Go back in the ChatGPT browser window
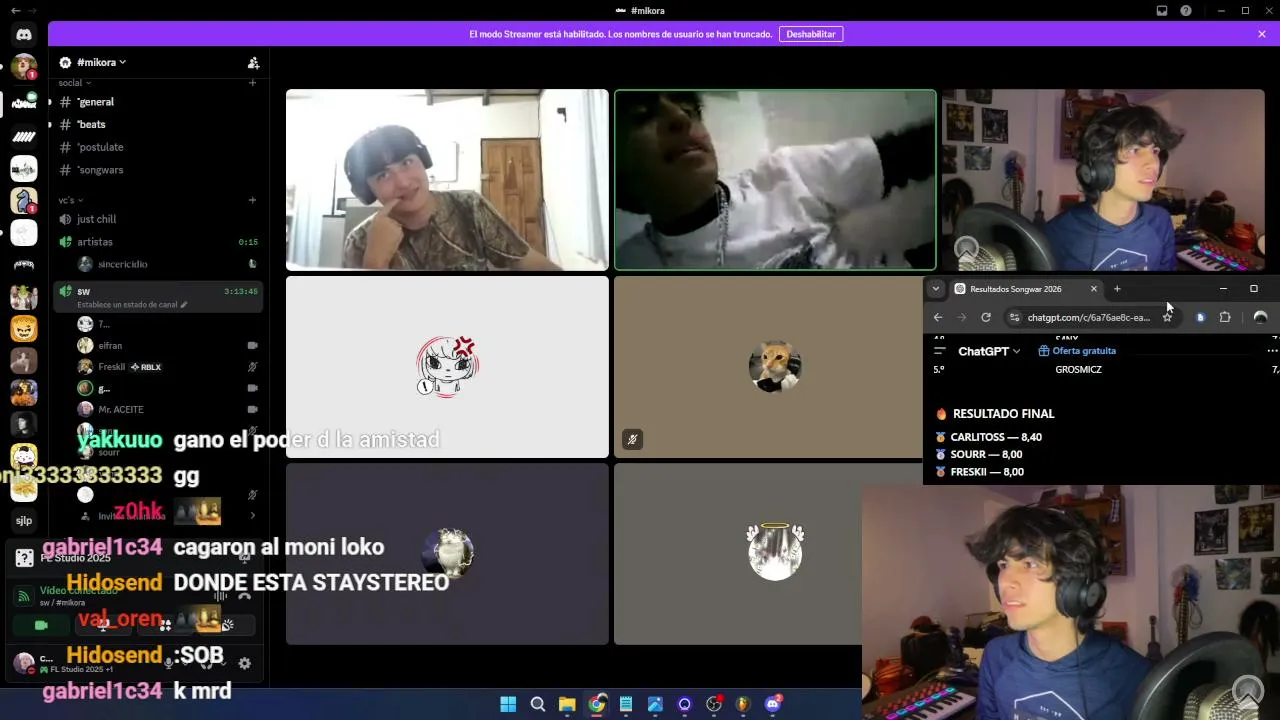Viewport: 1280px width, 720px height. click(938, 317)
